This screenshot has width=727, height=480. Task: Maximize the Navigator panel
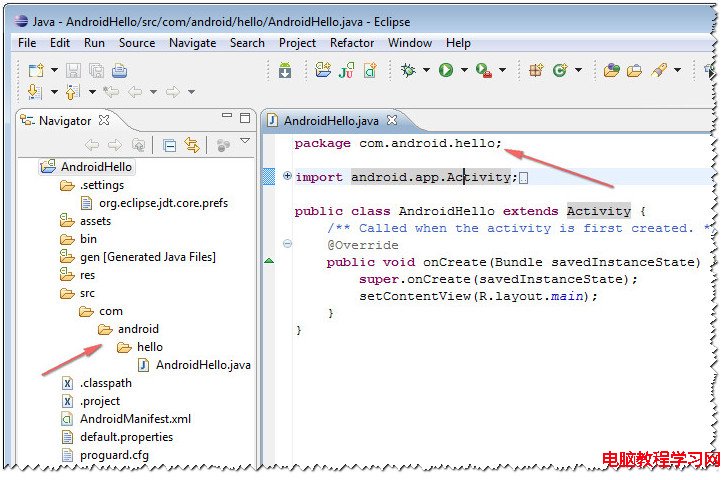tap(244, 118)
